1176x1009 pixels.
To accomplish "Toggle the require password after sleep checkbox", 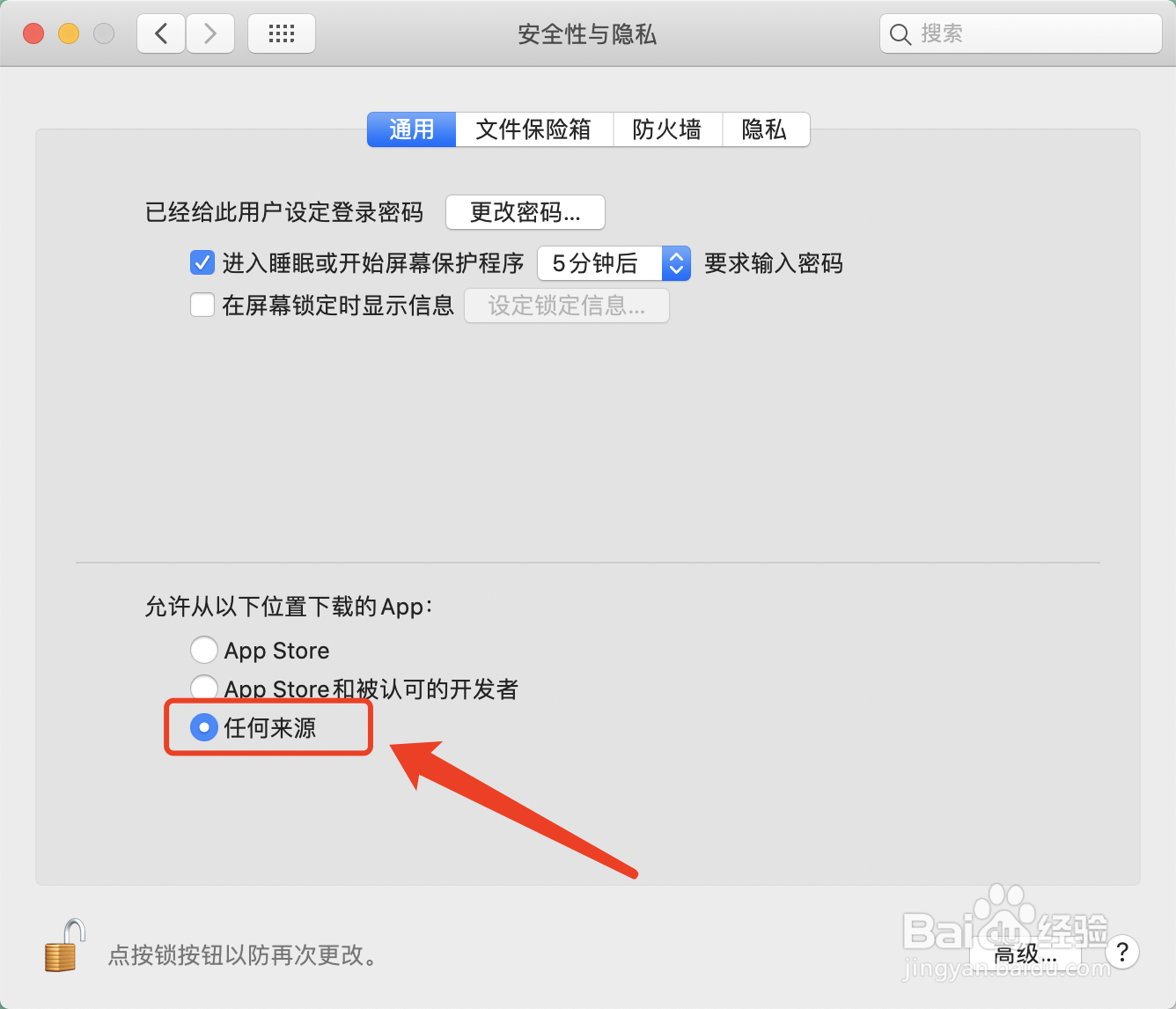I will pyautogui.click(x=202, y=262).
